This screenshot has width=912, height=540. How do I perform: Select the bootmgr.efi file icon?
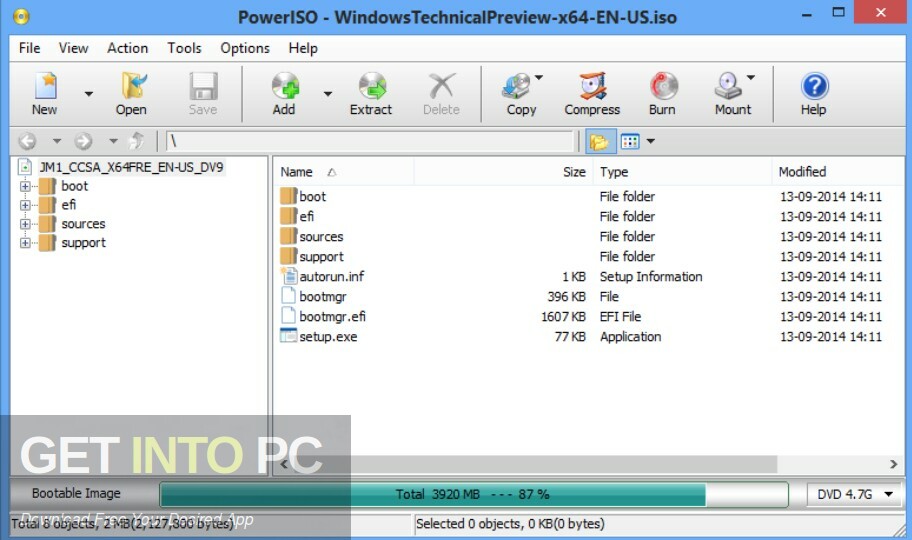[x=288, y=316]
